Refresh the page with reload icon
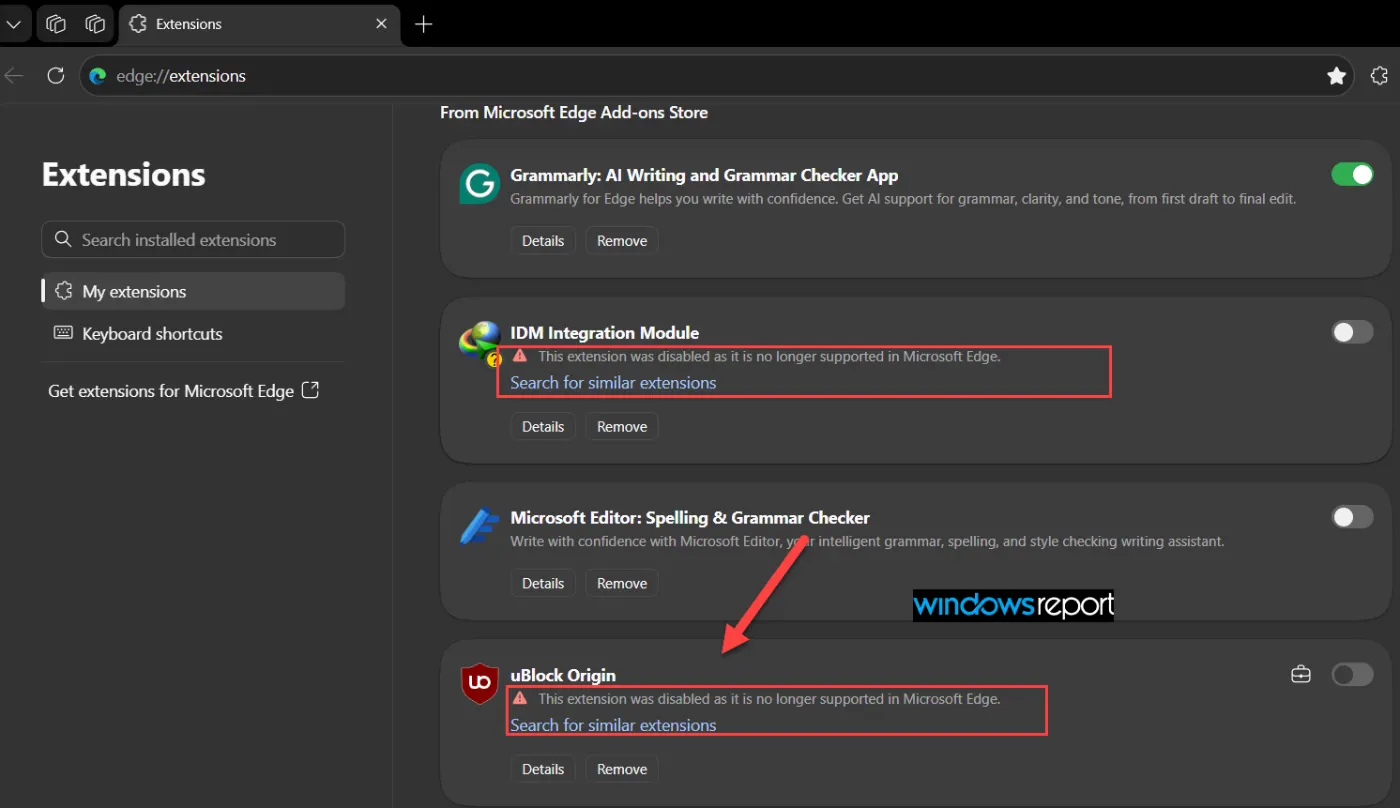This screenshot has width=1400, height=808. (56, 76)
